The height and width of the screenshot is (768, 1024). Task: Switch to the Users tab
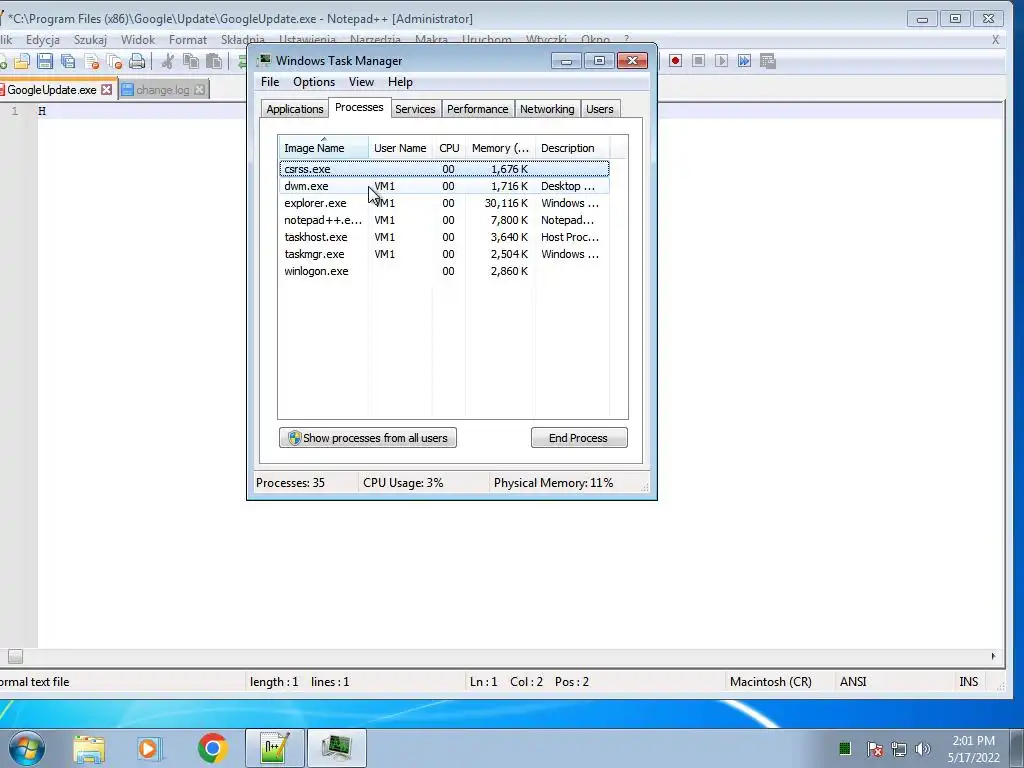click(600, 109)
